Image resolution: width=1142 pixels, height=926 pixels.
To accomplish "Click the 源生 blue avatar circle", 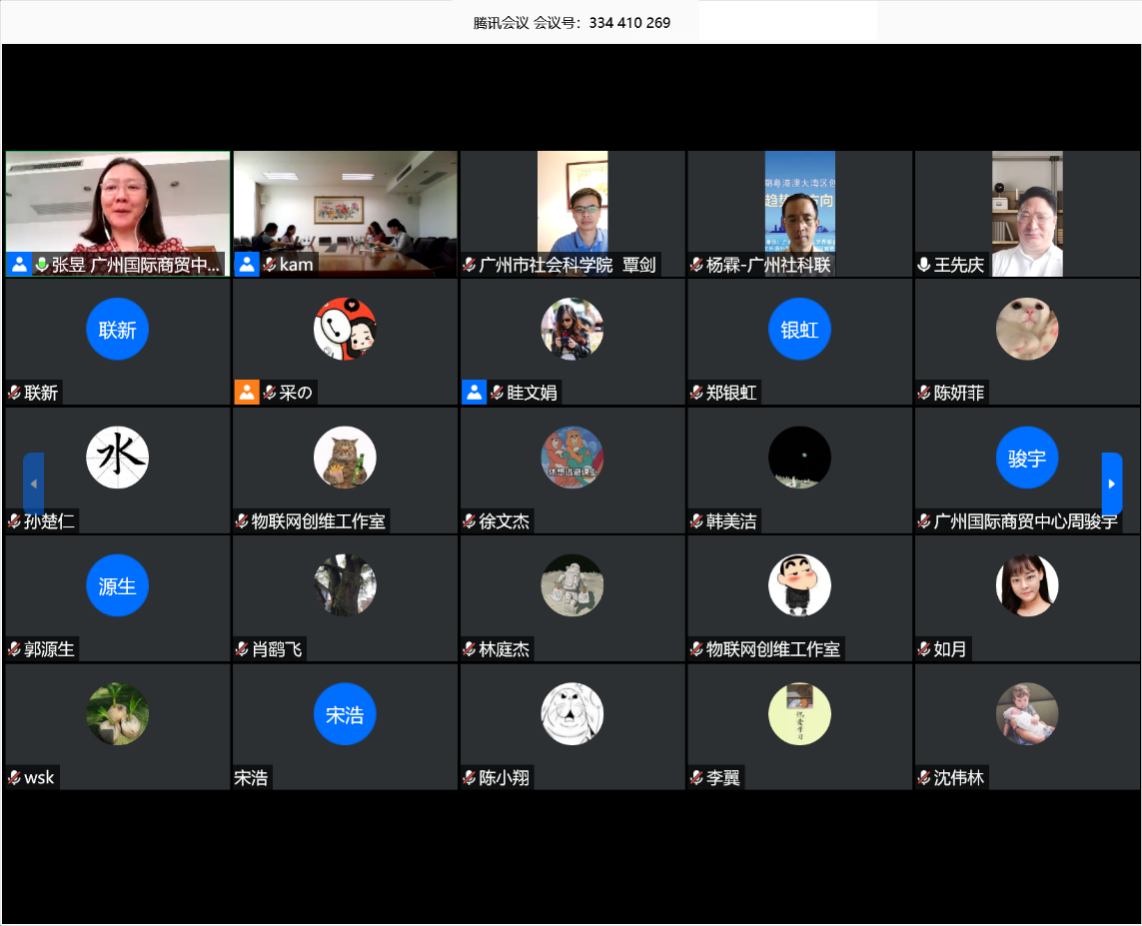I will click(117, 585).
